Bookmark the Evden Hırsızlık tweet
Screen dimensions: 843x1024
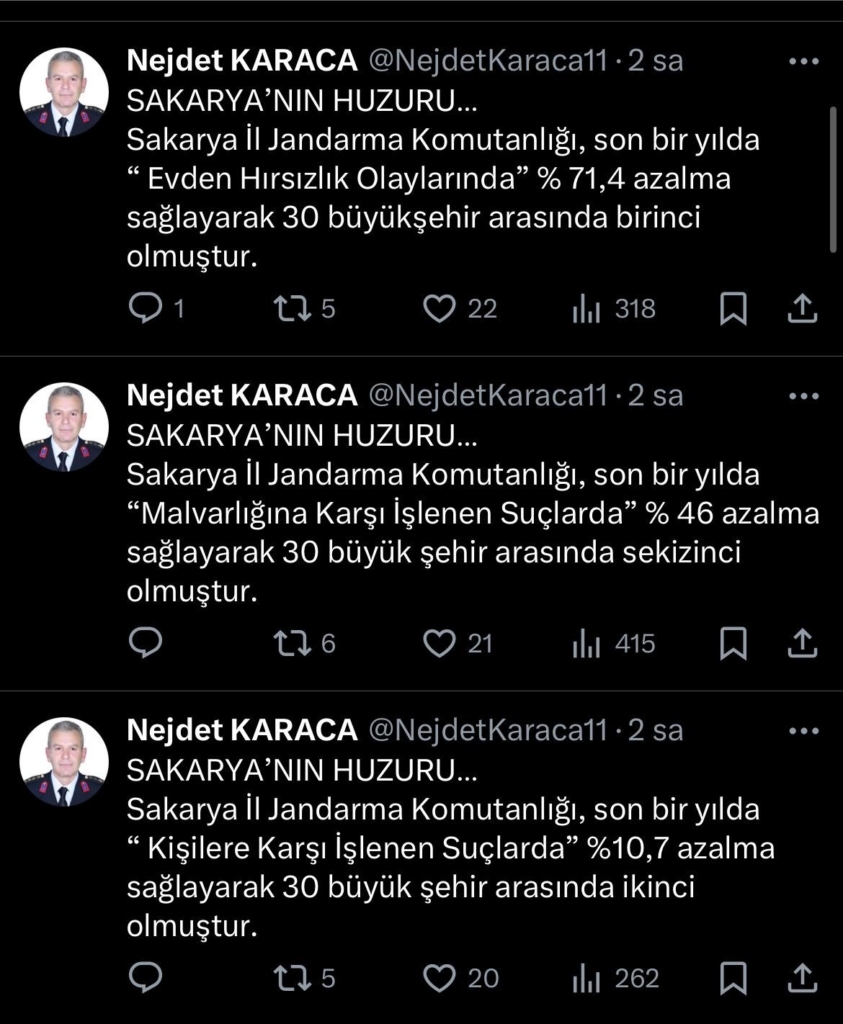733,310
